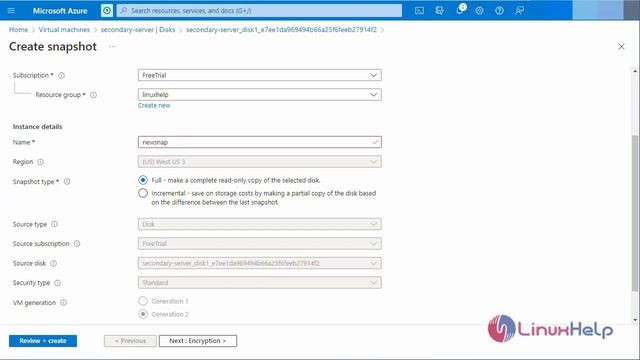640x360 pixels.
Task: Click the Microsoft Azure logo text
Action: [60, 11]
